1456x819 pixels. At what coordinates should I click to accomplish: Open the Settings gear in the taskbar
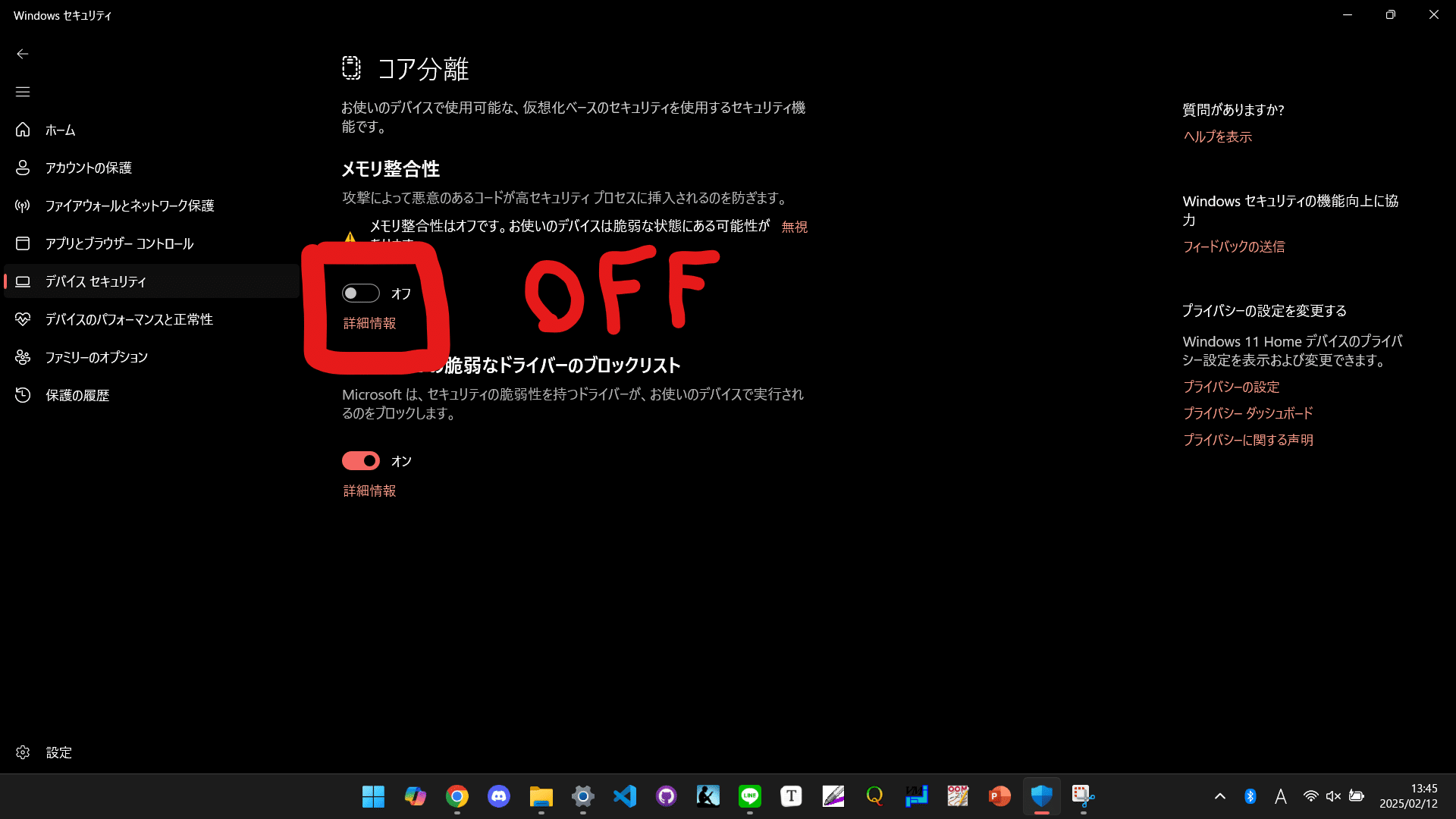click(582, 796)
